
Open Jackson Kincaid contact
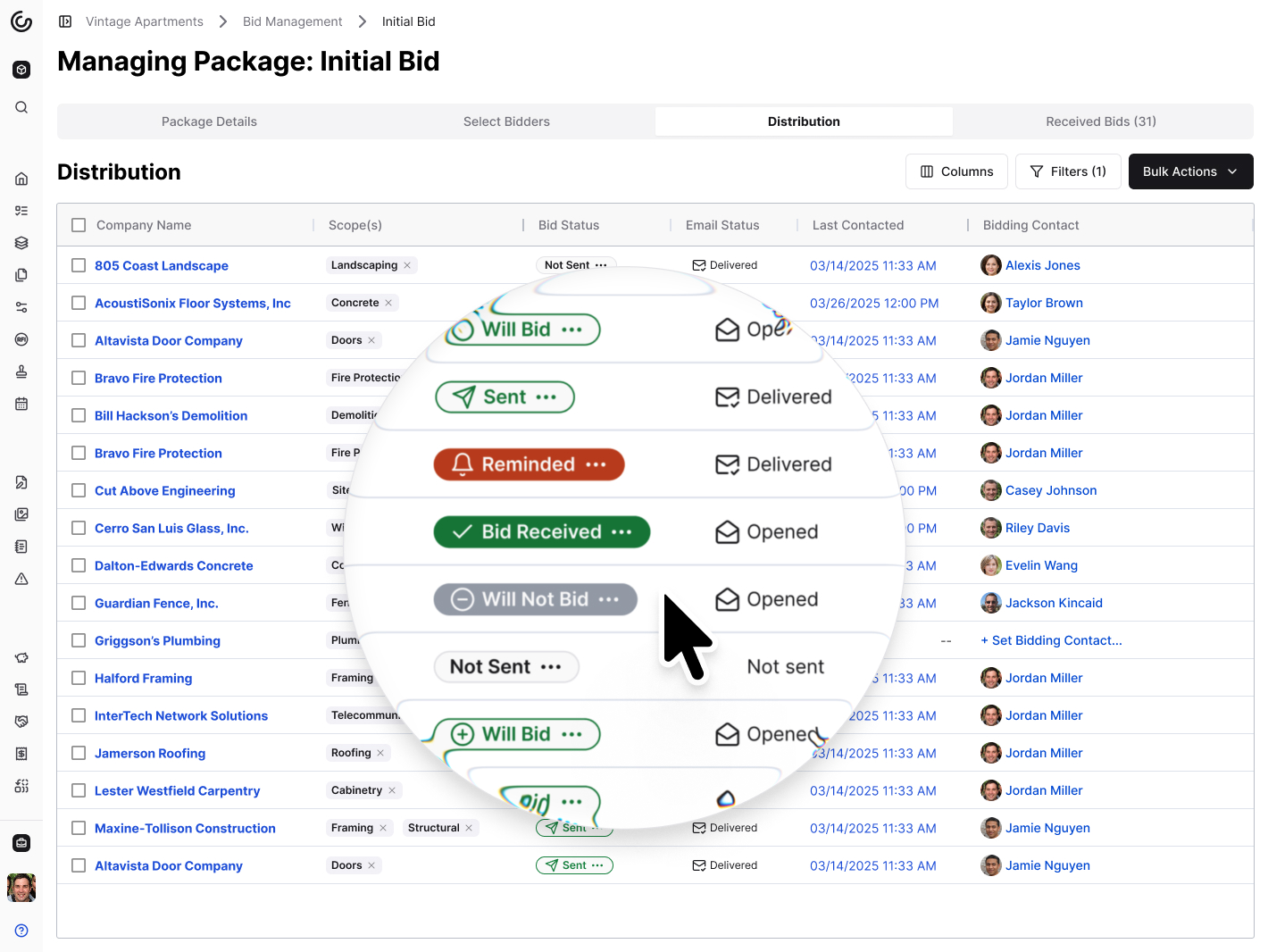click(x=1054, y=603)
